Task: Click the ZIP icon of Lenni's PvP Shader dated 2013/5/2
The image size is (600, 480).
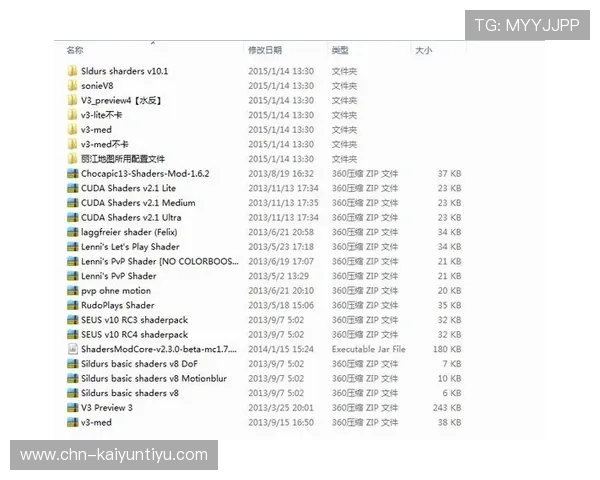Action: pyautogui.click(x=73, y=276)
